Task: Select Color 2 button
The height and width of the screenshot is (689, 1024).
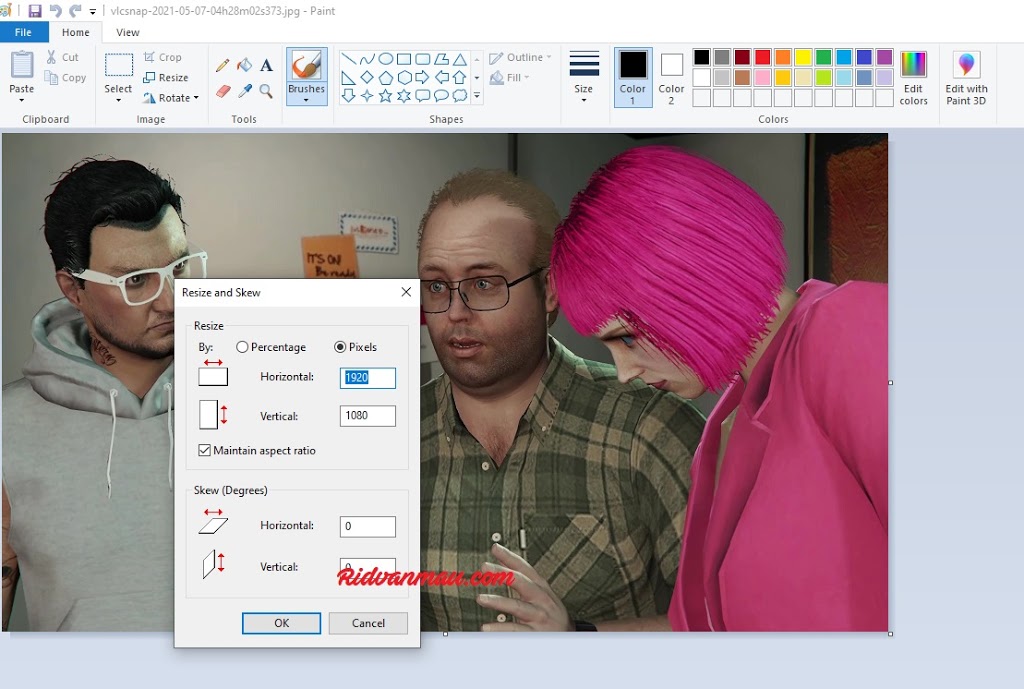Action: [x=671, y=77]
